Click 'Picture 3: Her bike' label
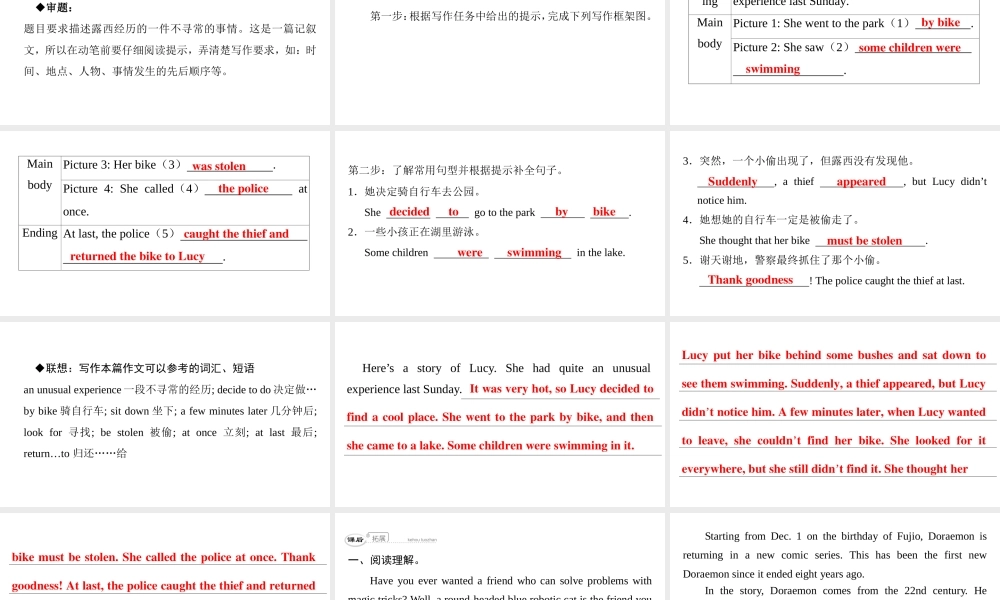This screenshot has height=600, width=1000. [109, 165]
